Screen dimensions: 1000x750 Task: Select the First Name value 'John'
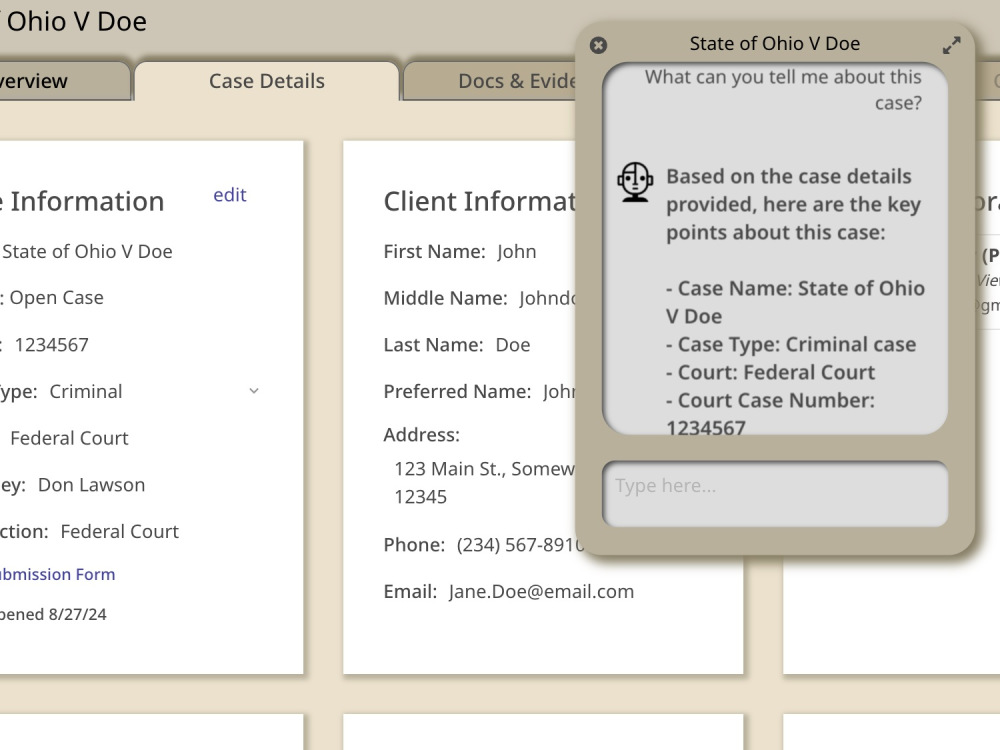517,251
